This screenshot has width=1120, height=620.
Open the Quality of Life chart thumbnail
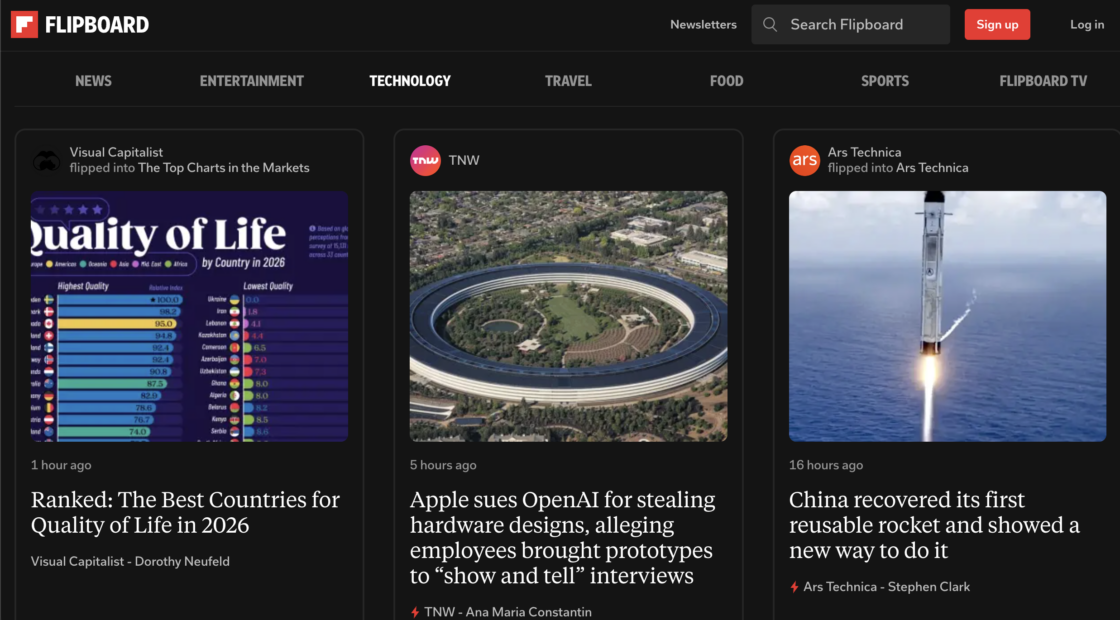(x=189, y=316)
